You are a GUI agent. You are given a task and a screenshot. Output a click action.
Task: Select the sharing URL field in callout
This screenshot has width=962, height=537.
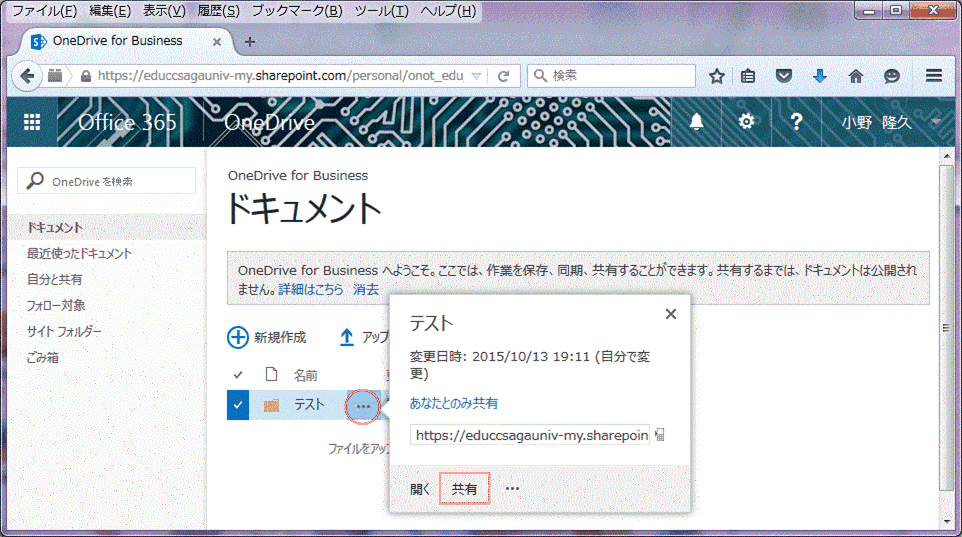pyautogui.click(x=529, y=435)
